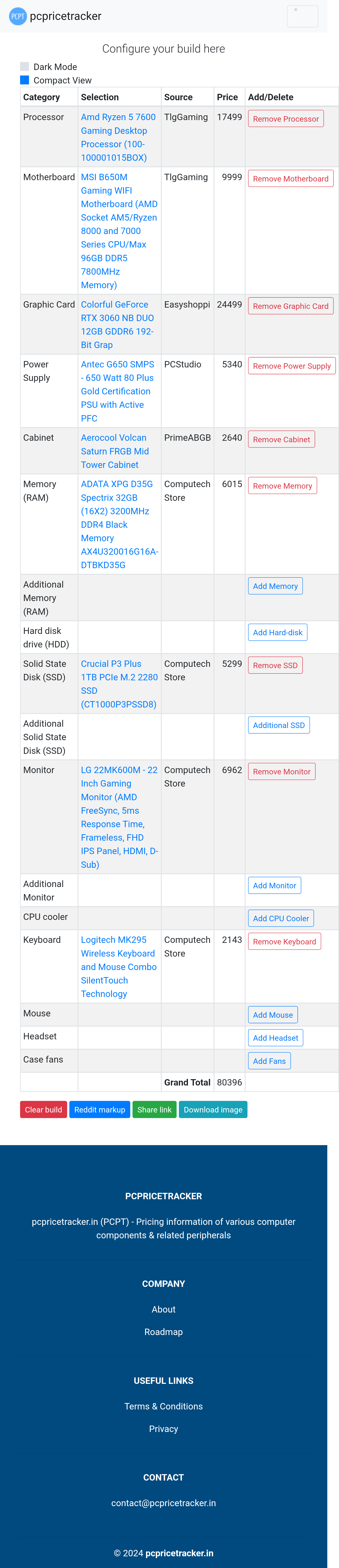This screenshot has height=1568, width=339.
Task: Click the Download image button
Action: (x=213, y=1110)
